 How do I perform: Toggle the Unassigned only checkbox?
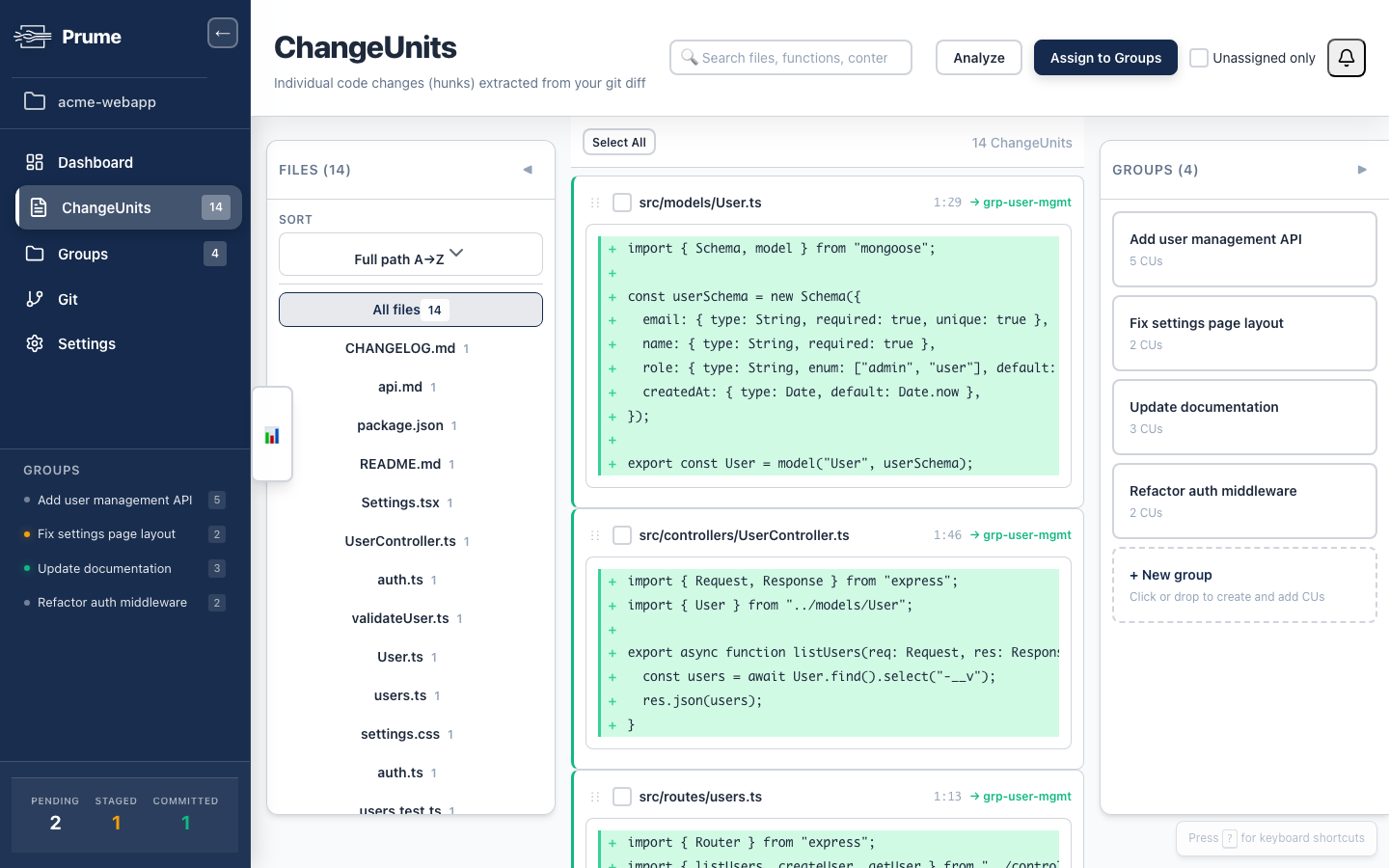pos(1199,58)
